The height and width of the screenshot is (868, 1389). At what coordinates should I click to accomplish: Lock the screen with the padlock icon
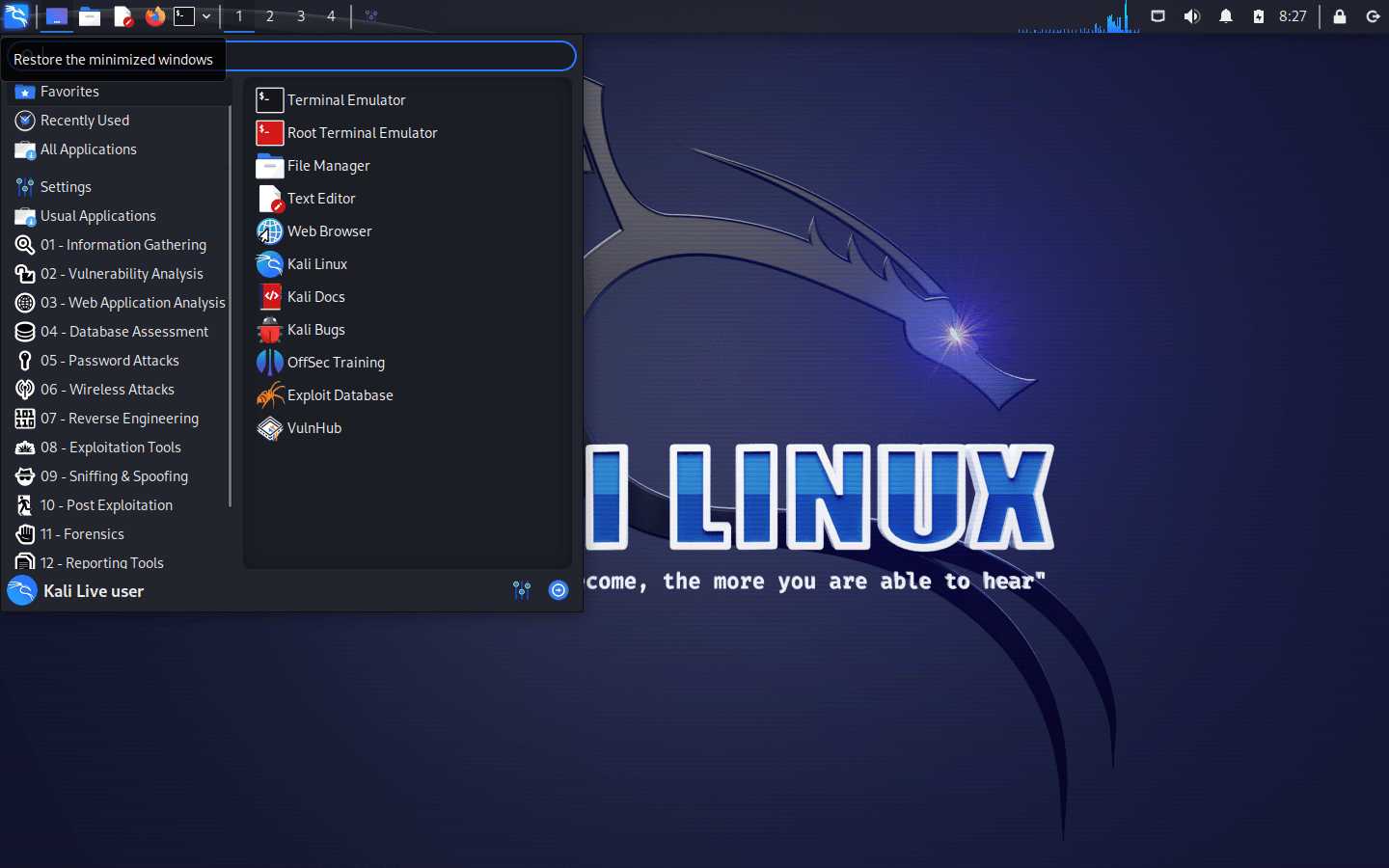[x=1340, y=16]
